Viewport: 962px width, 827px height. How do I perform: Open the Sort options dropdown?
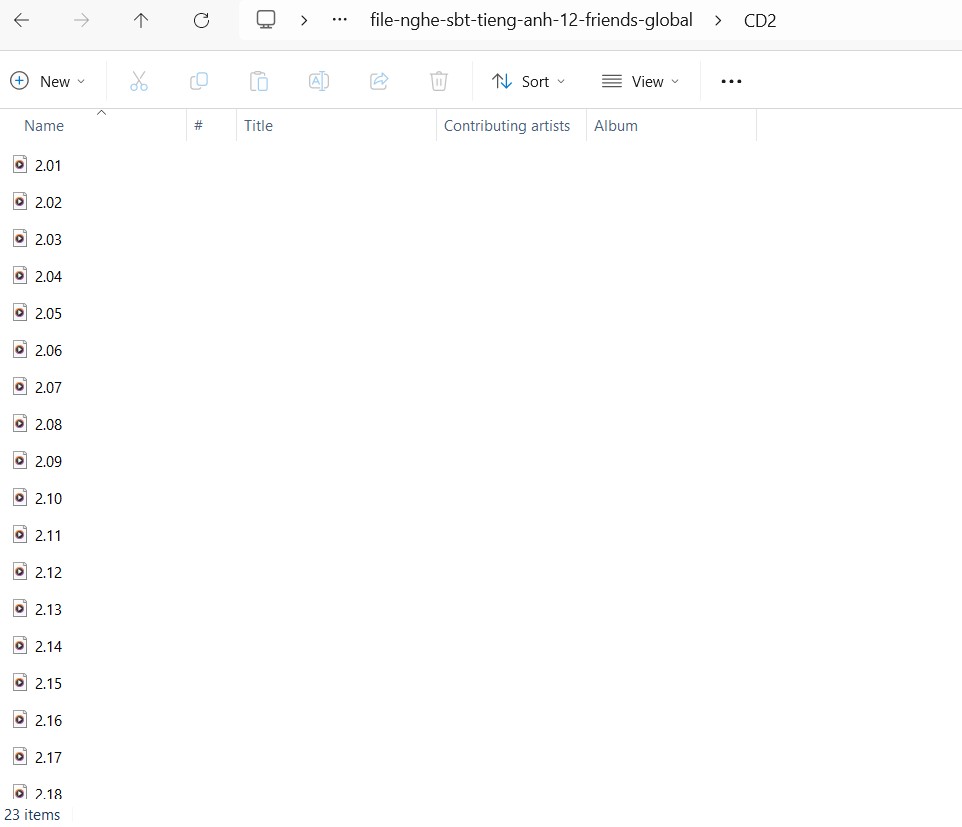(x=529, y=81)
